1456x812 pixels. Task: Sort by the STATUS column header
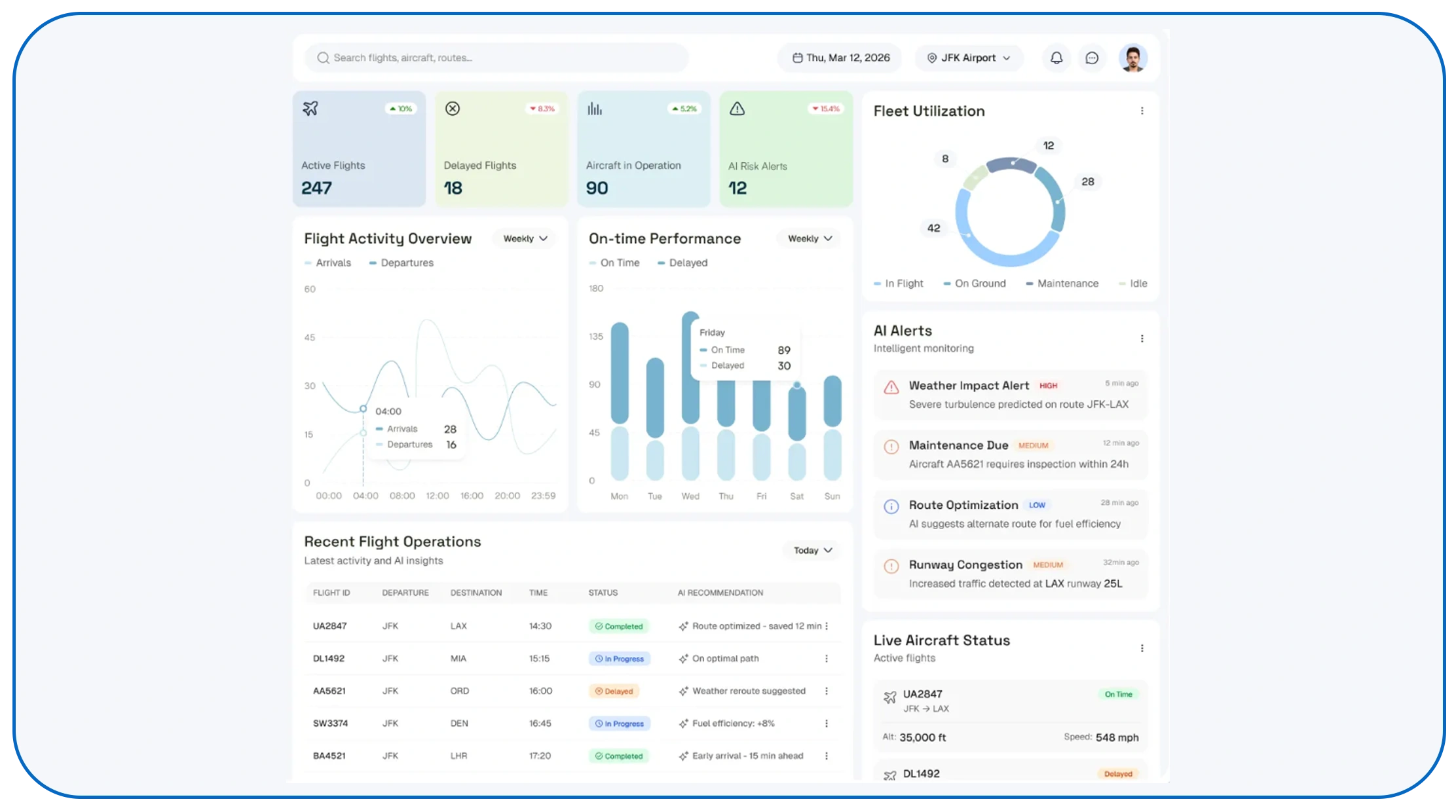(x=603, y=593)
